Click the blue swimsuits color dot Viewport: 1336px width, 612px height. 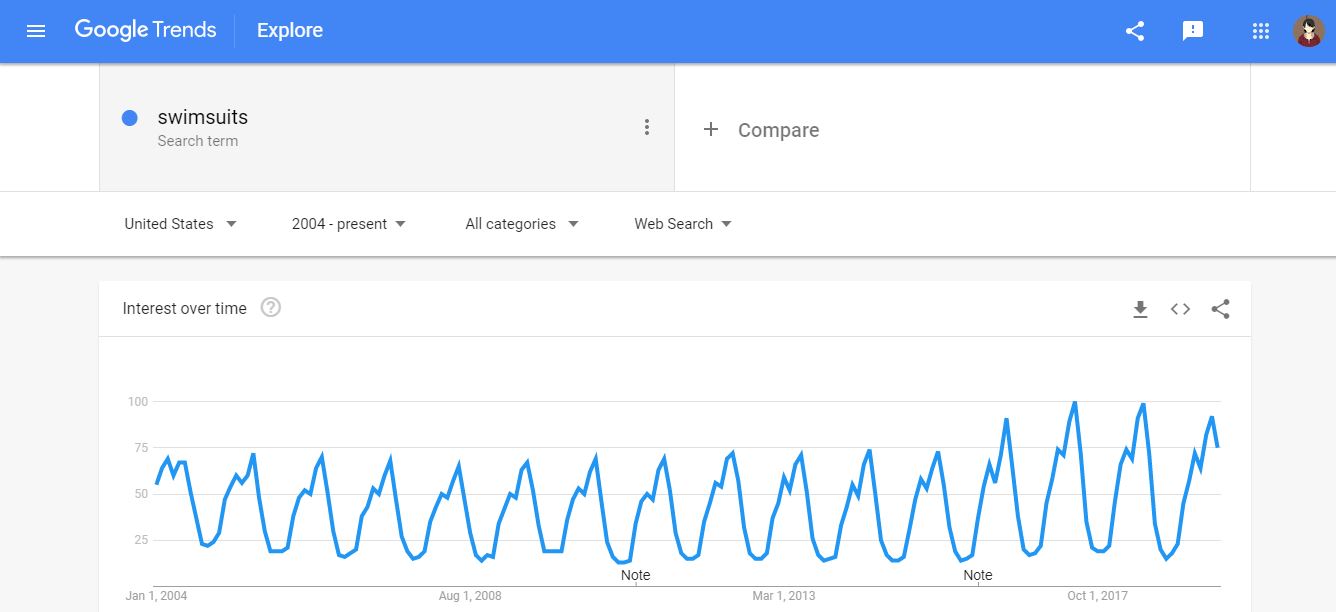129,118
